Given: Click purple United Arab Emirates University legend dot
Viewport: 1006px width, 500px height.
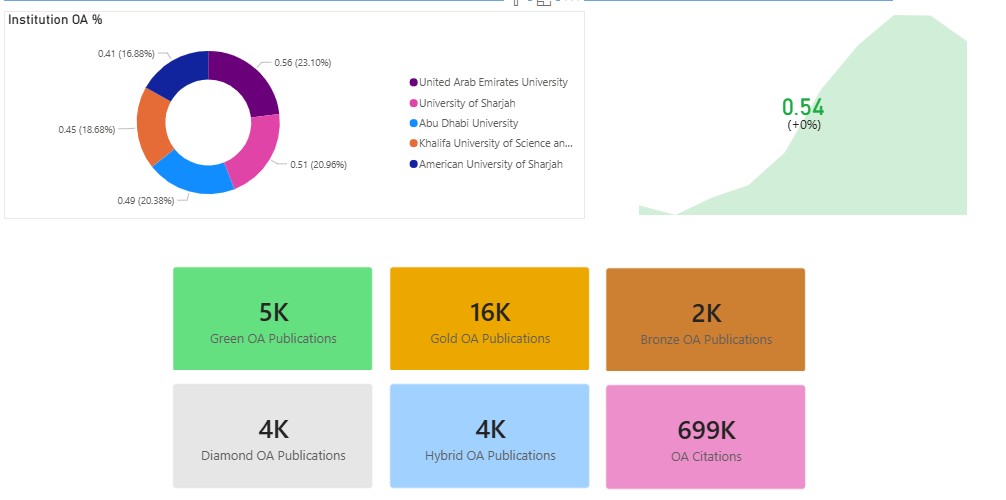Looking at the screenshot, I should 413,83.
